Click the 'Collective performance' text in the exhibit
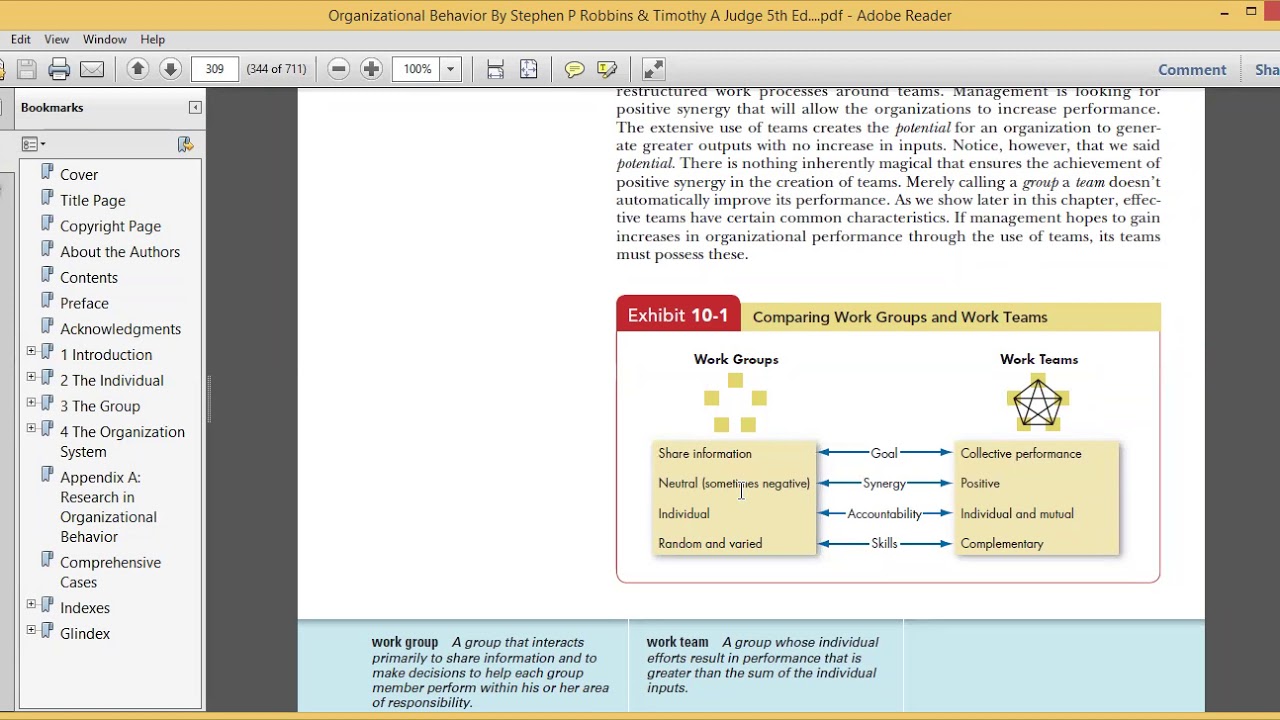The width and height of the screenshot is (1280, 720). (x=1021, y=454)
